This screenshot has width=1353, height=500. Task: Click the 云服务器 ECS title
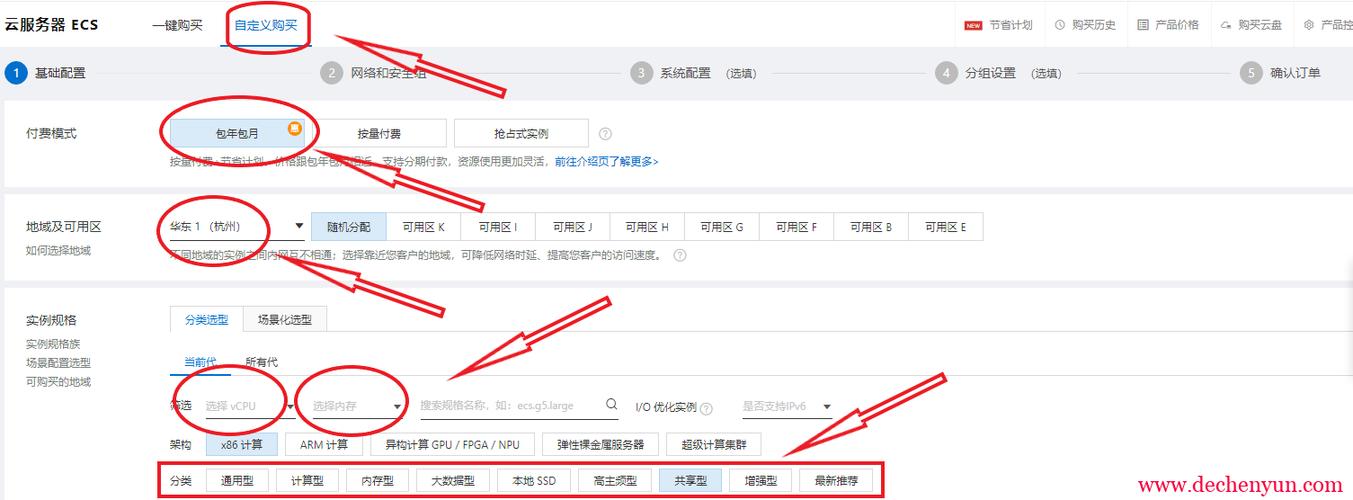click(x=52, y=24)
